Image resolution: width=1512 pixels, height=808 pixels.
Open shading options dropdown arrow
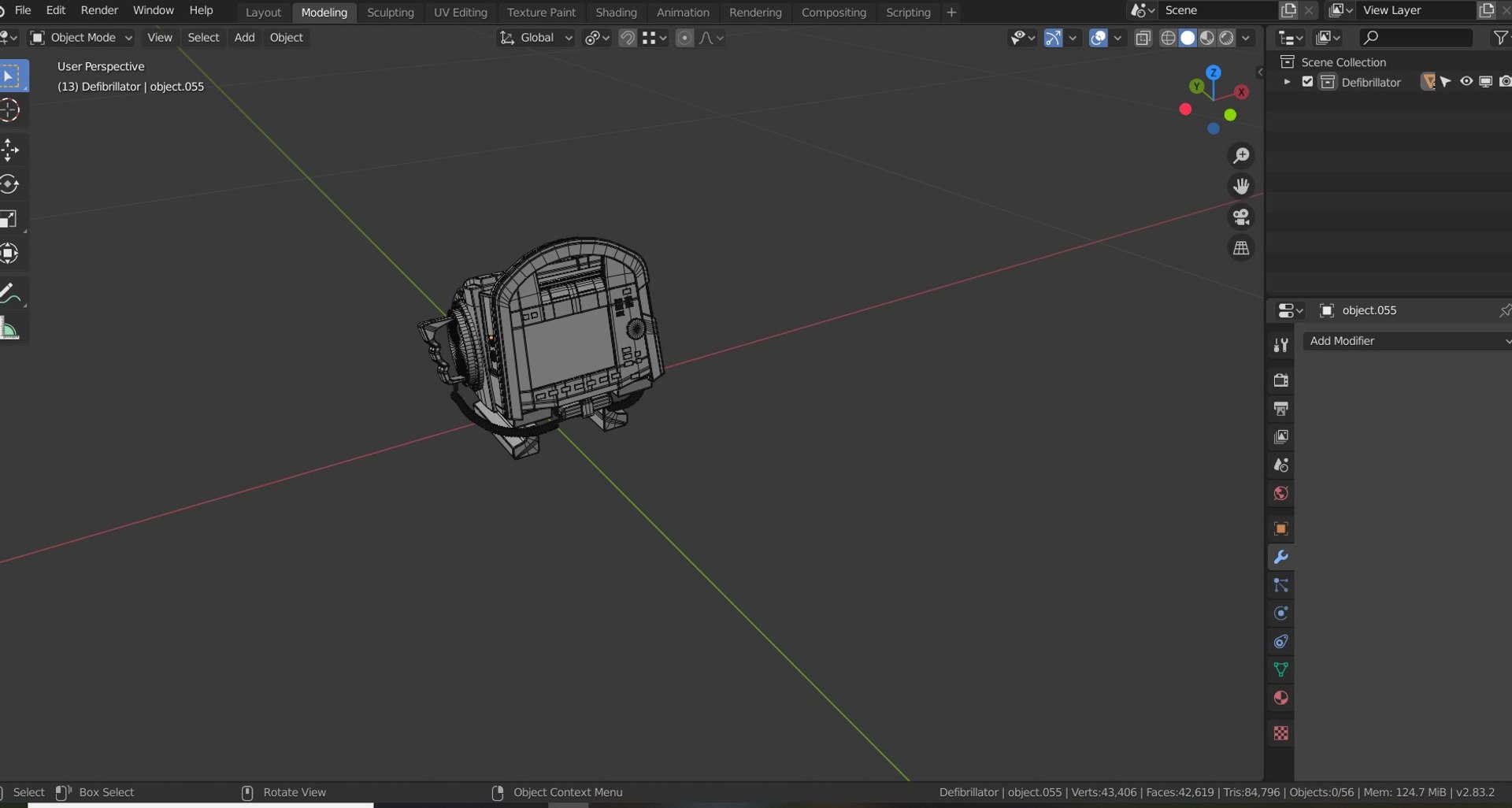[x=1246, y=38]
